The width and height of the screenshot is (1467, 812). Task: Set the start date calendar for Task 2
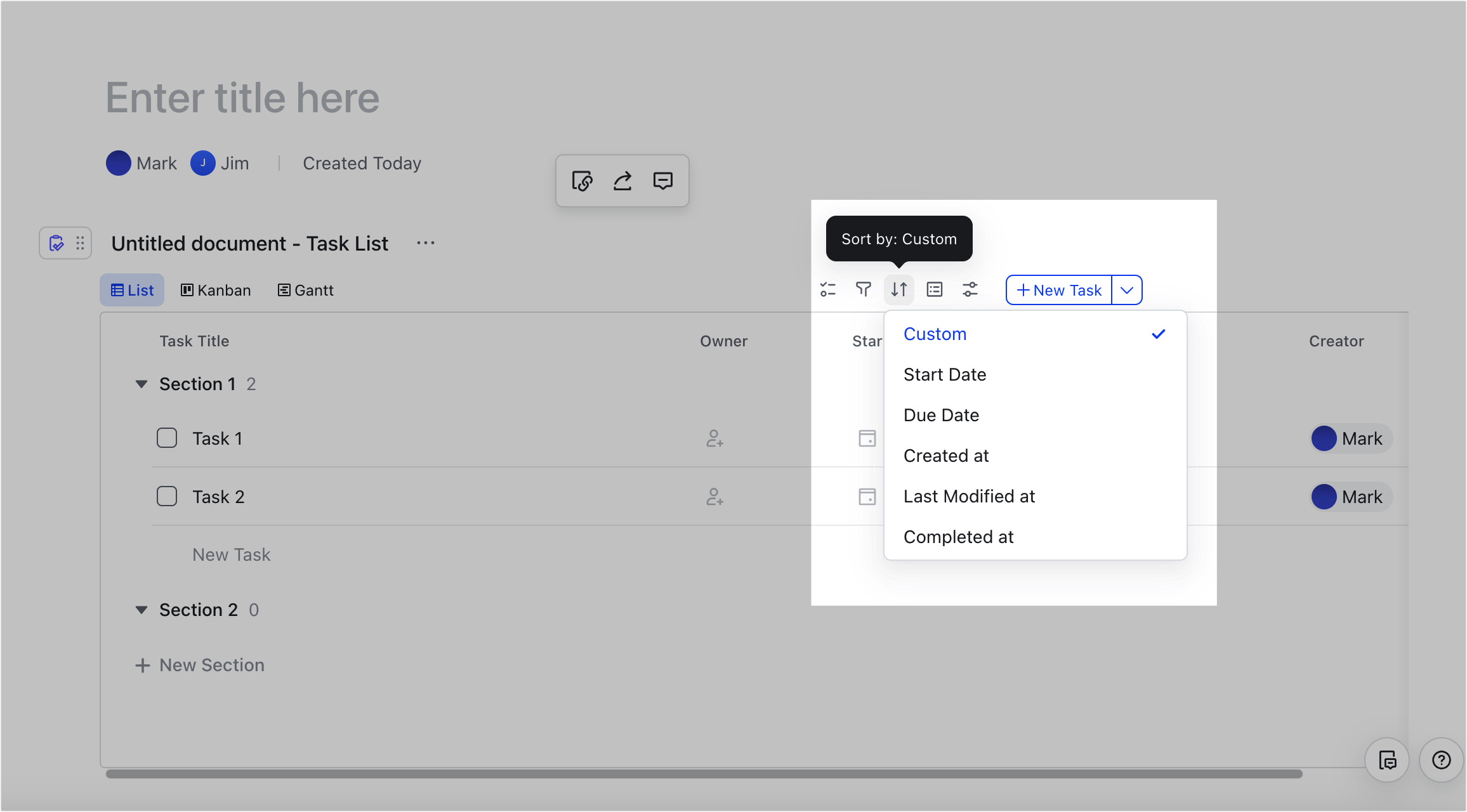point(867,497)
